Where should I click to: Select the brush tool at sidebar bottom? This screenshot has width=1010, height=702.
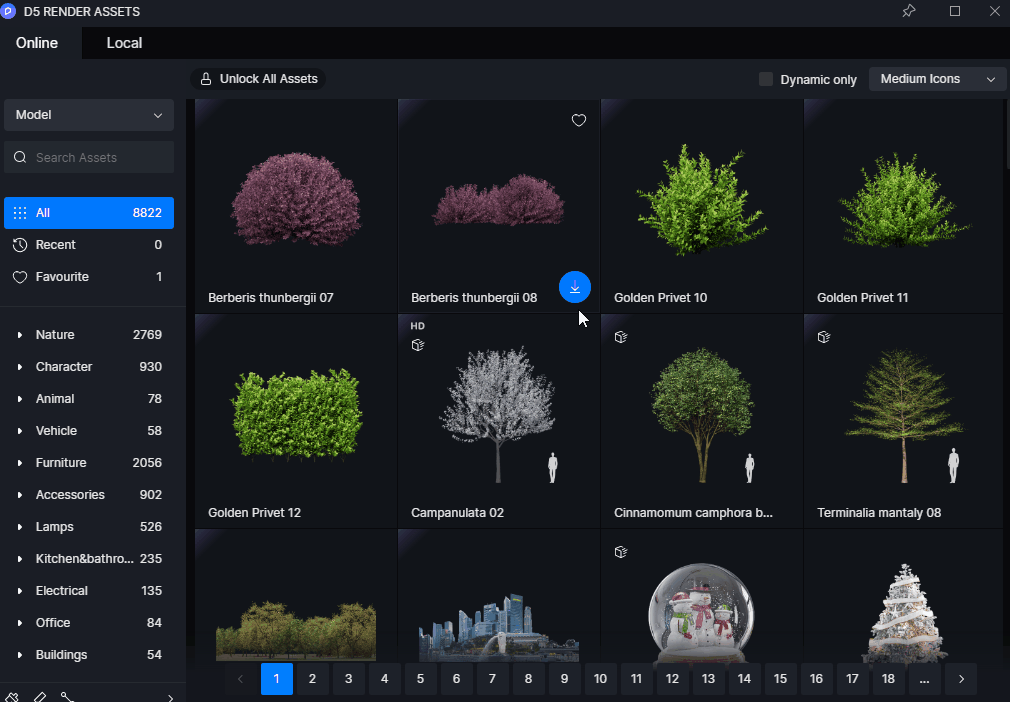(x=12, y=697)
